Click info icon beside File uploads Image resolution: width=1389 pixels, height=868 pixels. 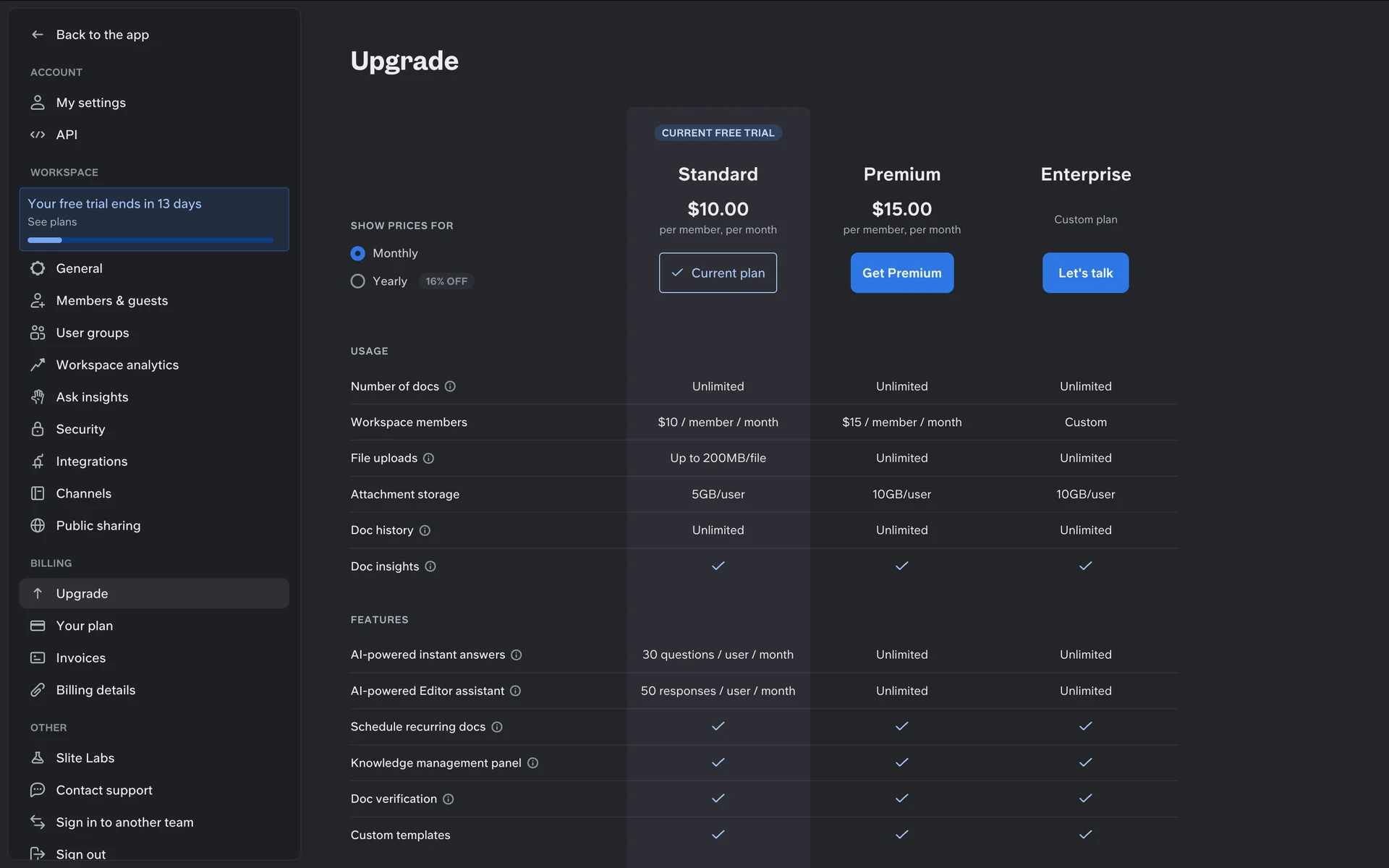(x=428, y=459)
